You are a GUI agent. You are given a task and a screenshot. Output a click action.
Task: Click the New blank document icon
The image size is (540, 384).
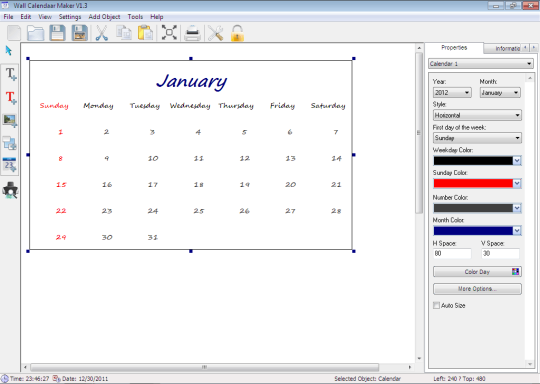point(14,33)
